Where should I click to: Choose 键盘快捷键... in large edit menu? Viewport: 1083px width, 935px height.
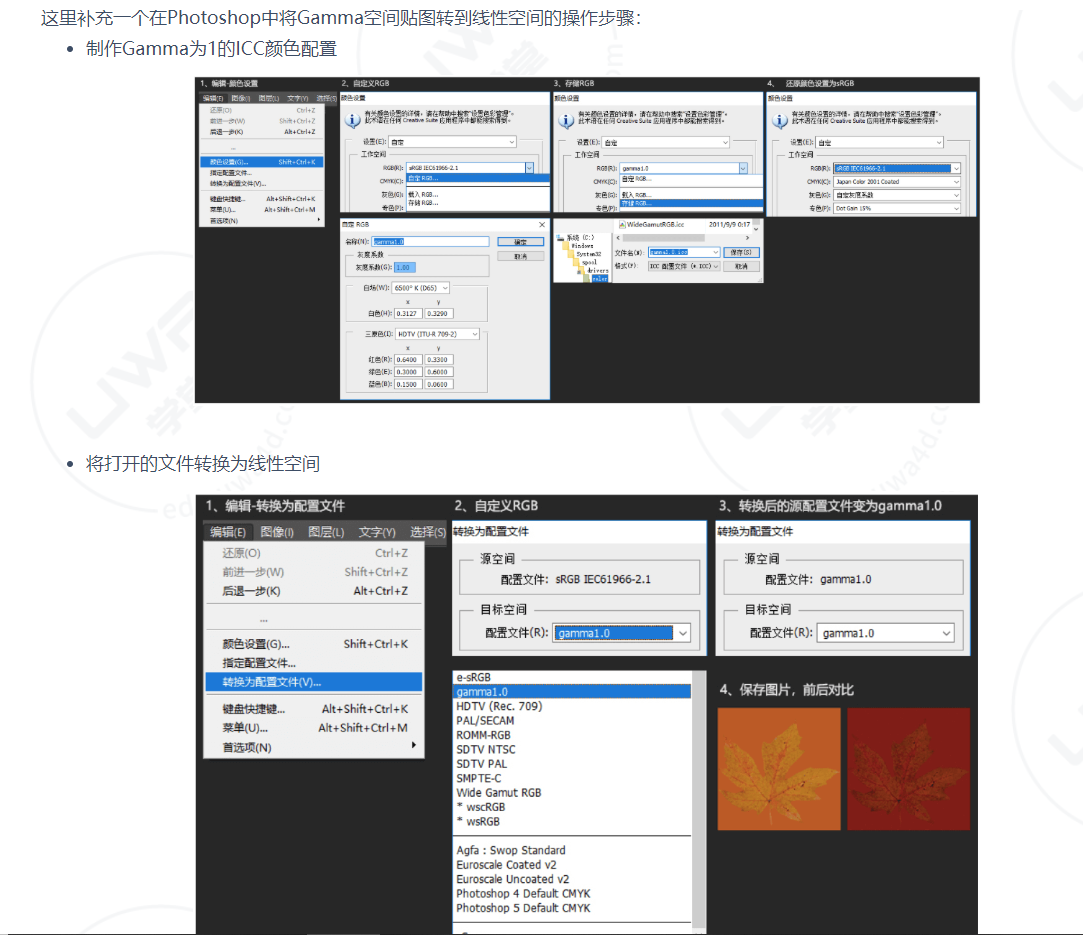click(314, 709)
